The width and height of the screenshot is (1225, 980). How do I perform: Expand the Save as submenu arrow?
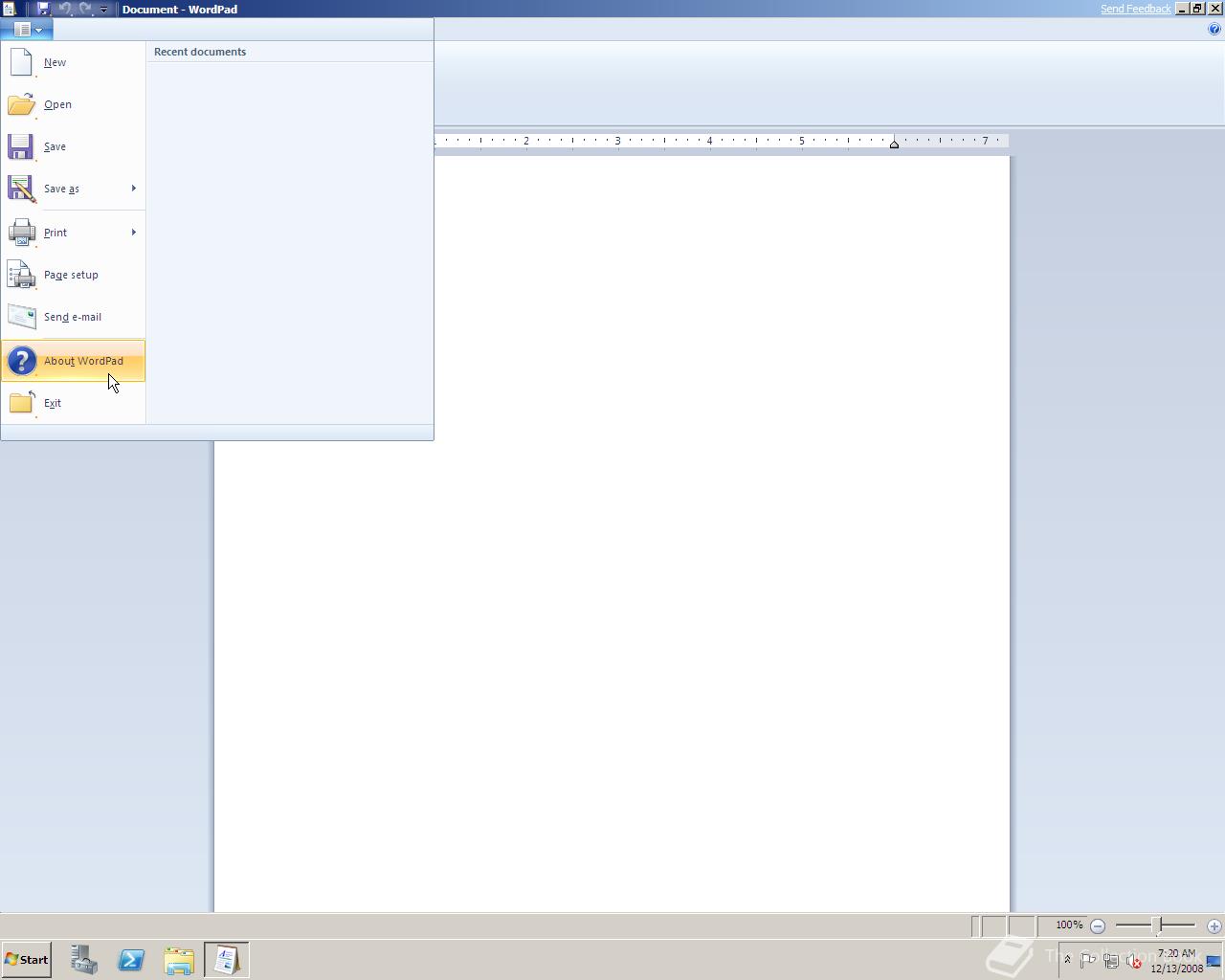pos(134,189)
